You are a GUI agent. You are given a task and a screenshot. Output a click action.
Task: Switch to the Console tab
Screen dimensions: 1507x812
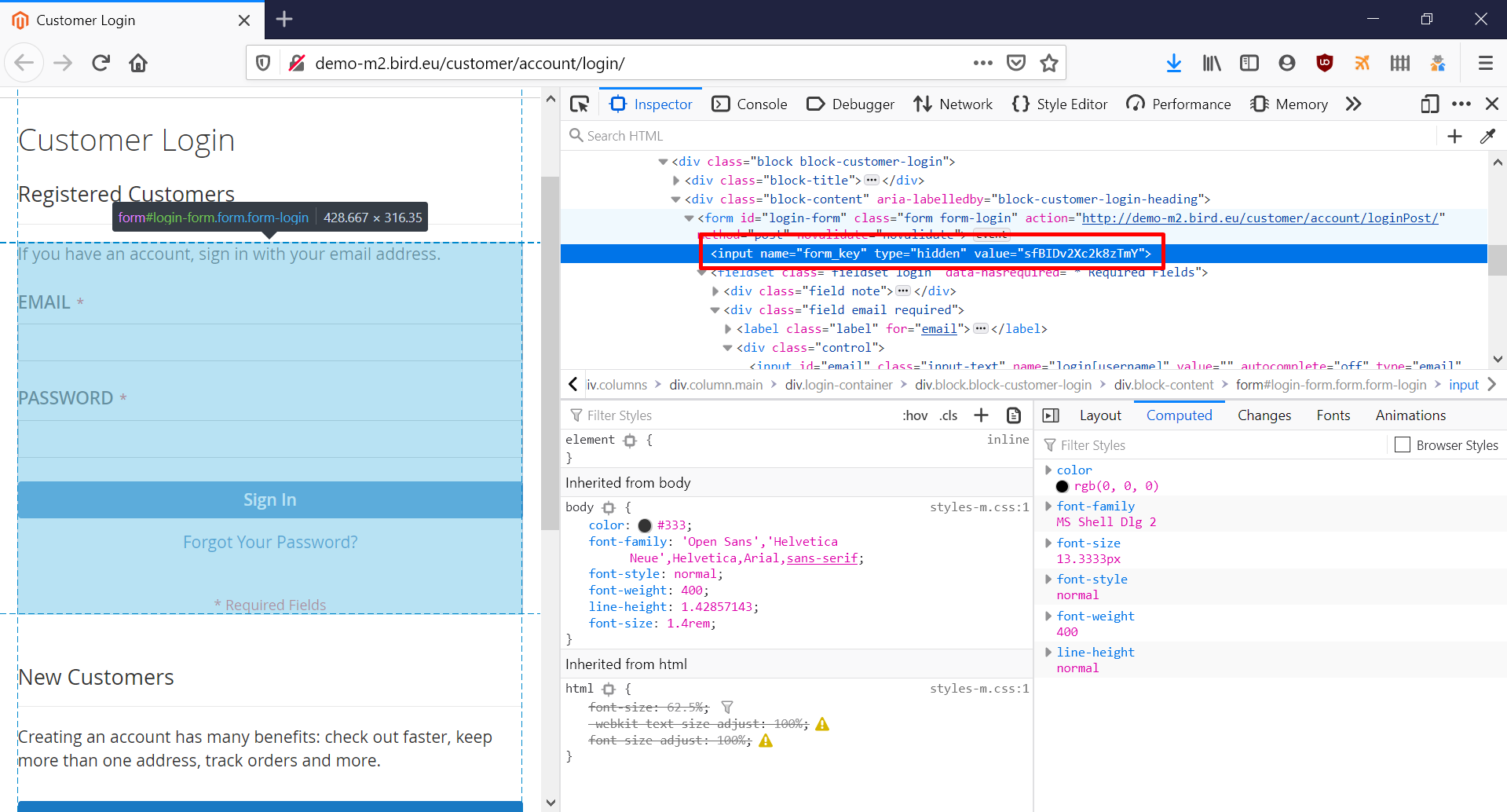[x=749, y=104]
